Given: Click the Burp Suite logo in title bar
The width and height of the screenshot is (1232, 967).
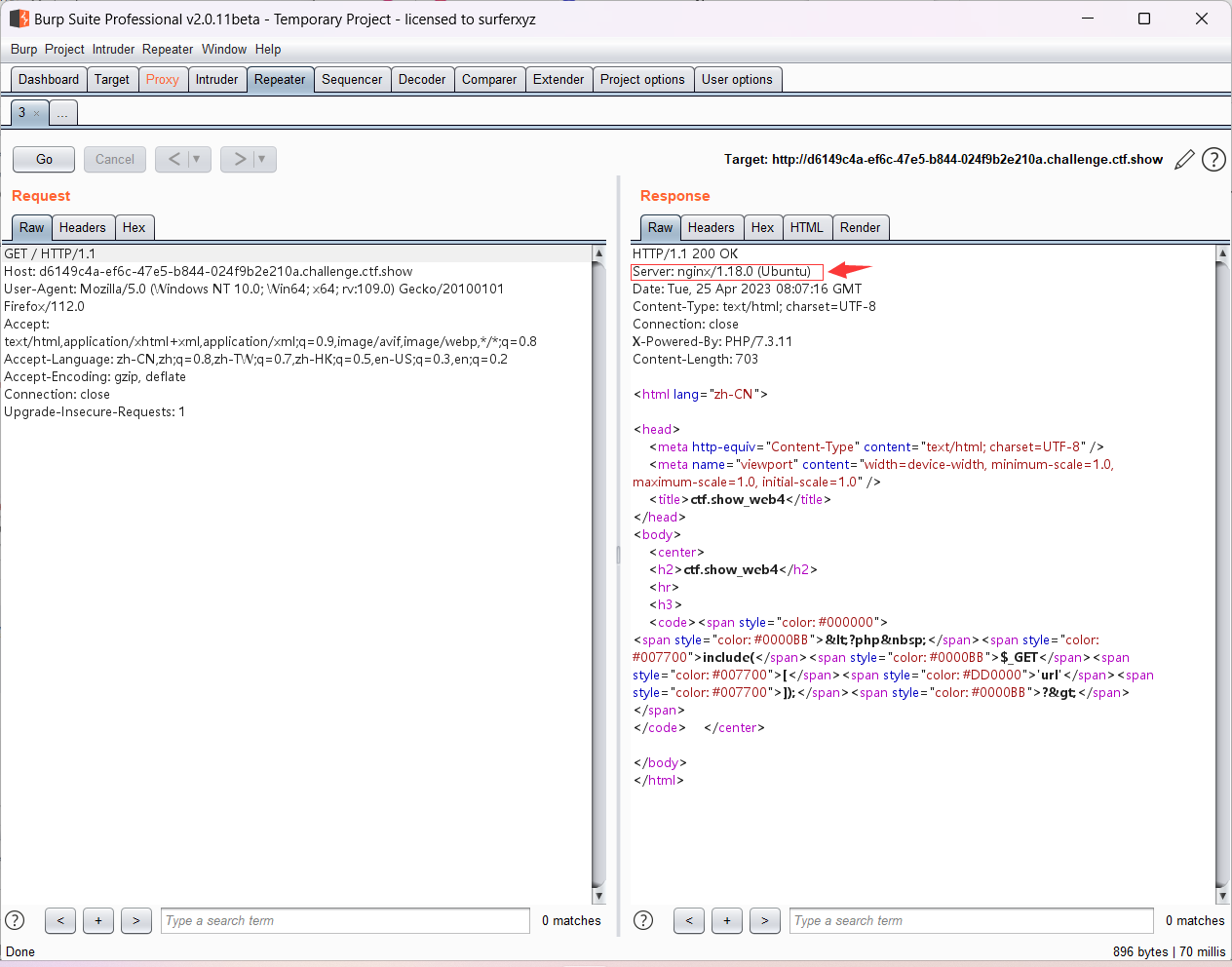Looking at the screenshot, I should 19,19.
